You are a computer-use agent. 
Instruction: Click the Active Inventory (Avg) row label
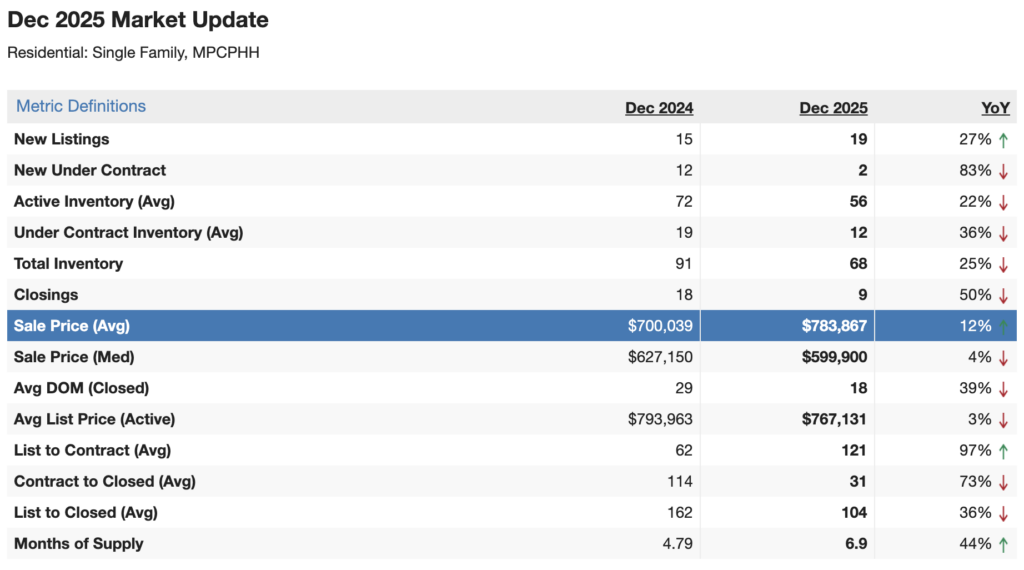pyautogui.click(x=94, y=202)
